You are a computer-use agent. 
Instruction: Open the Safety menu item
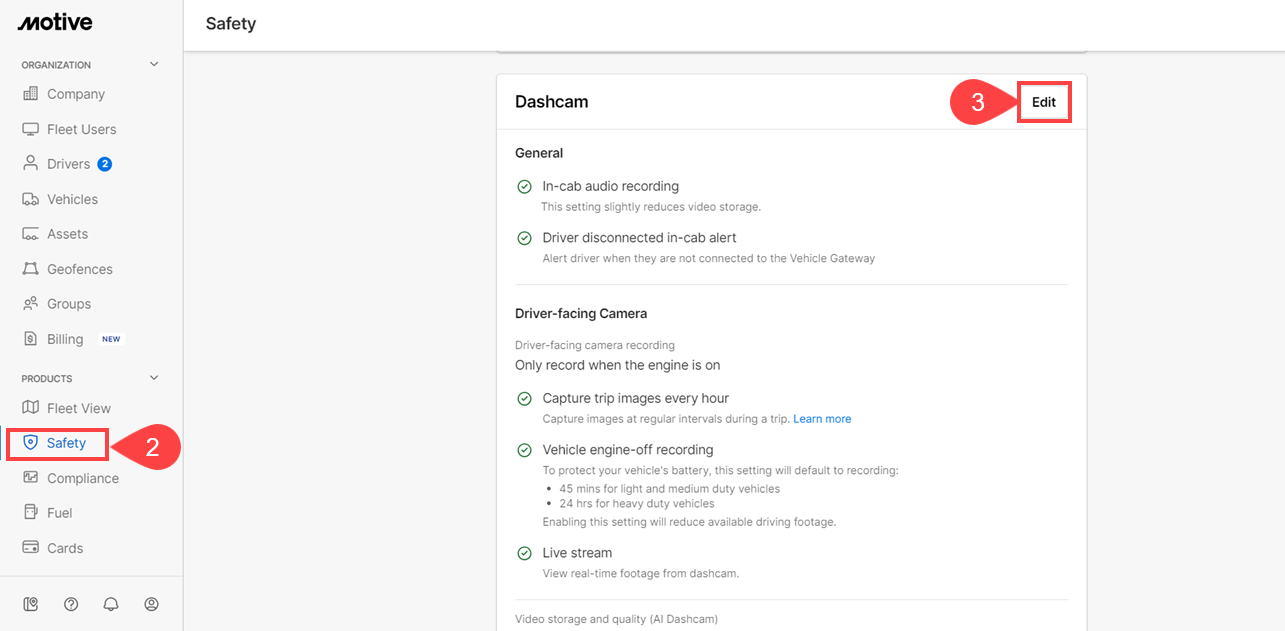pos(66,443)
